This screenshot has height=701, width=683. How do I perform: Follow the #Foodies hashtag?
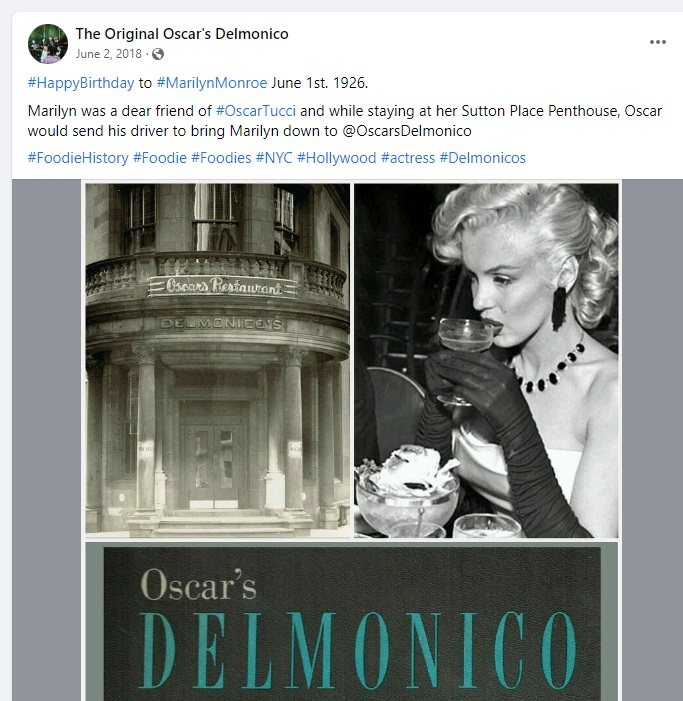tap(221, 158)
